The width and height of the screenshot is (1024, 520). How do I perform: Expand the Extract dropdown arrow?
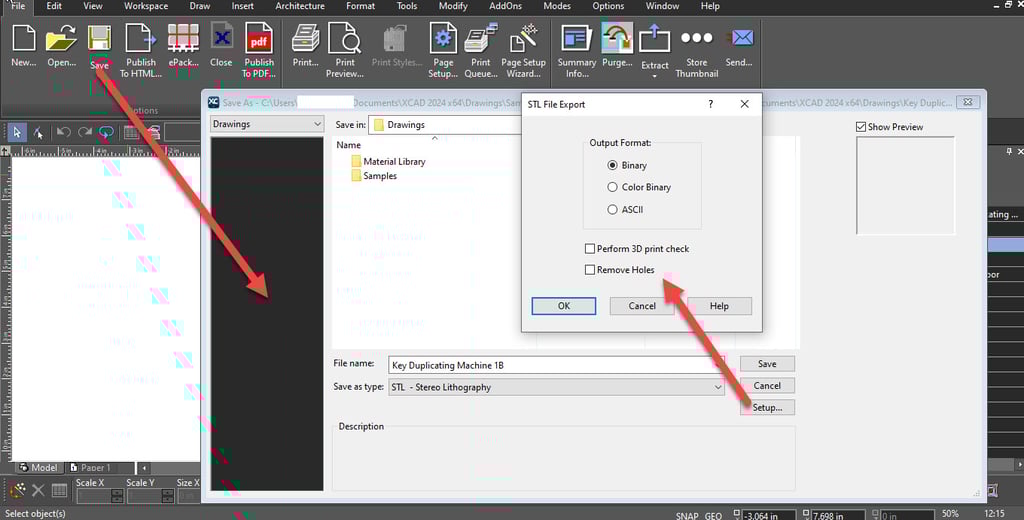click(x=654, y=76)
